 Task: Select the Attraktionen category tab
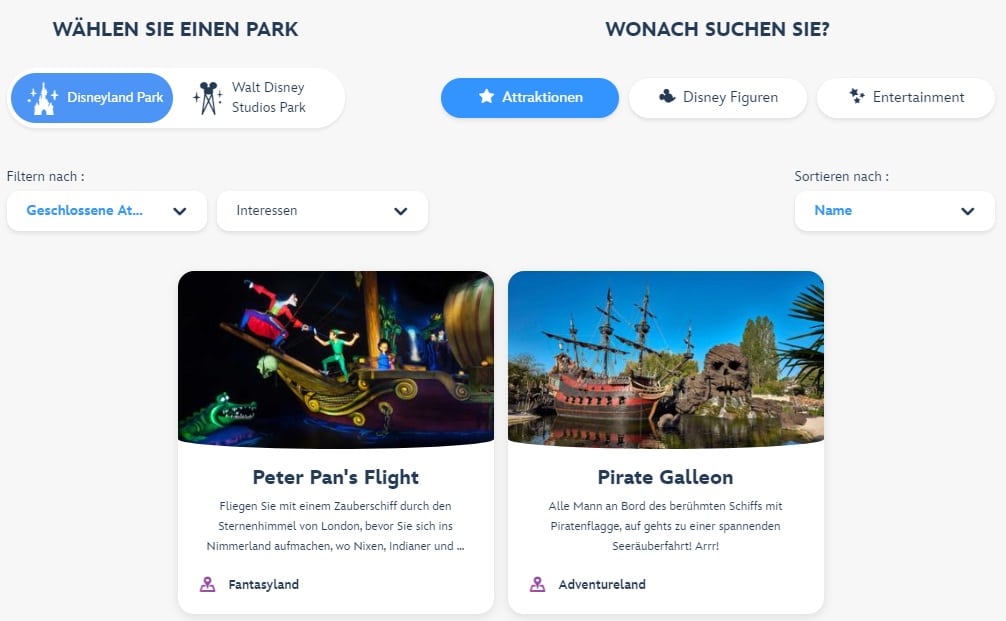530,98
